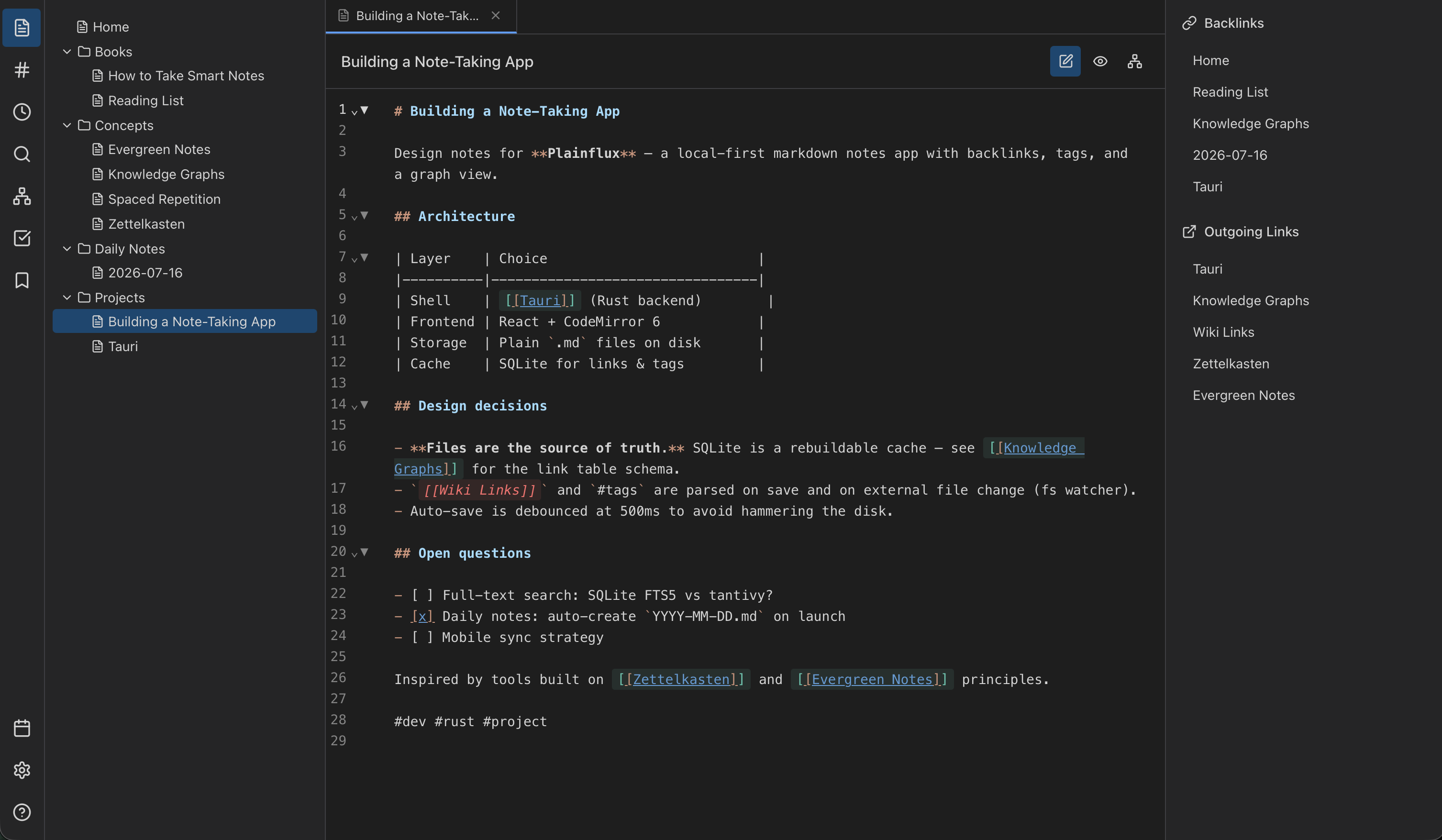Place cursor on the Architecture heading
1442x840 pixels.
click(455, 216)
